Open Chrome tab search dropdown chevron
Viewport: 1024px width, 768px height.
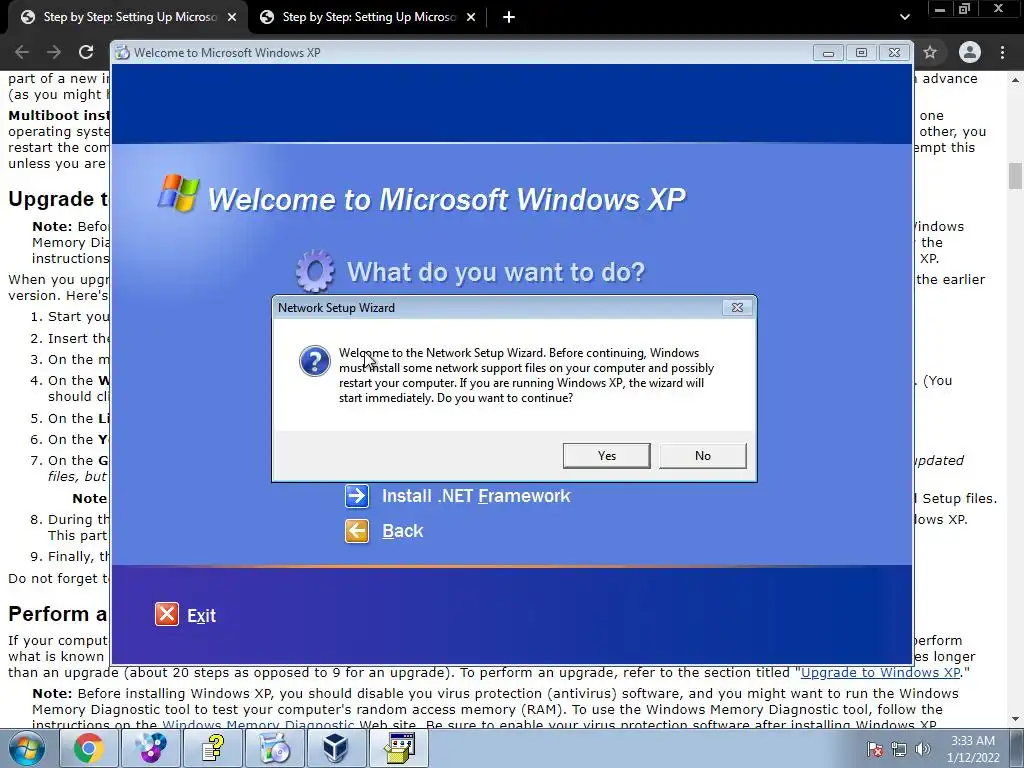click(x=904, y=17)
